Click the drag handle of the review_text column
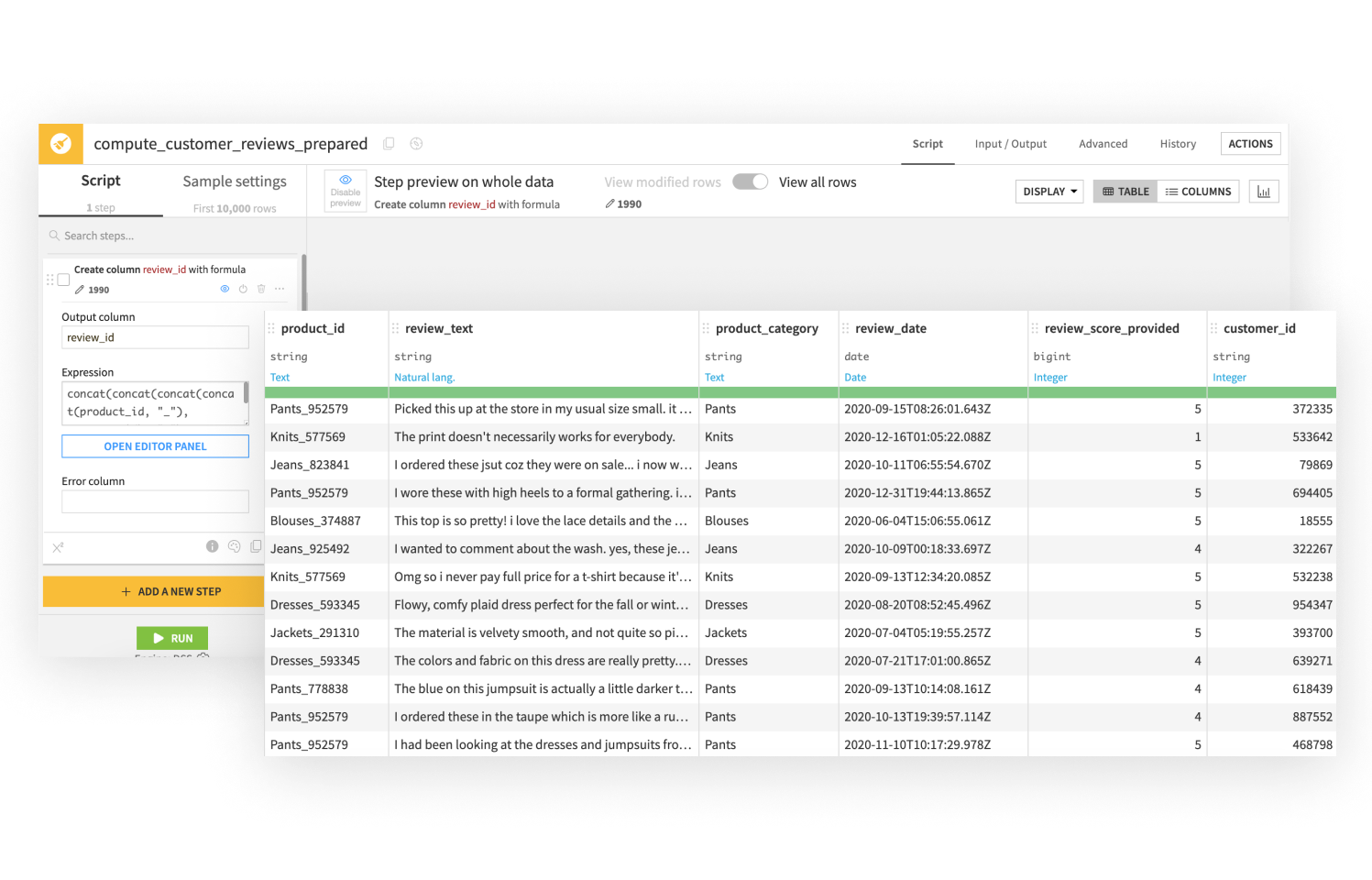 click(395, 328)
